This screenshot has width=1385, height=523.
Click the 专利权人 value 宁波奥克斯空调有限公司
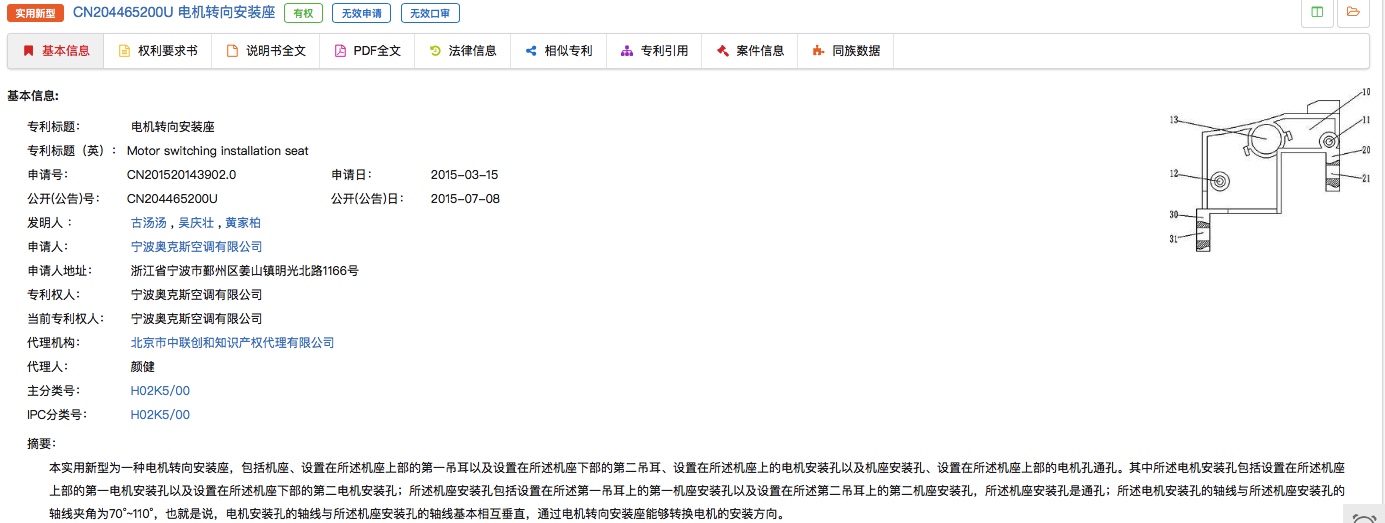(197, 295)
